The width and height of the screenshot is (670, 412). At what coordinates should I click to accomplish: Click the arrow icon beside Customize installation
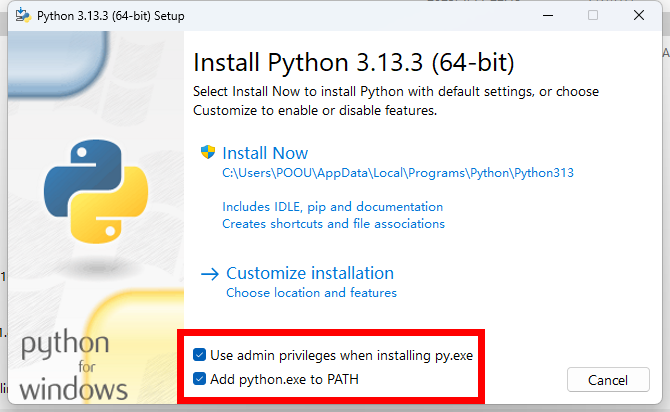tap(210, 274)
